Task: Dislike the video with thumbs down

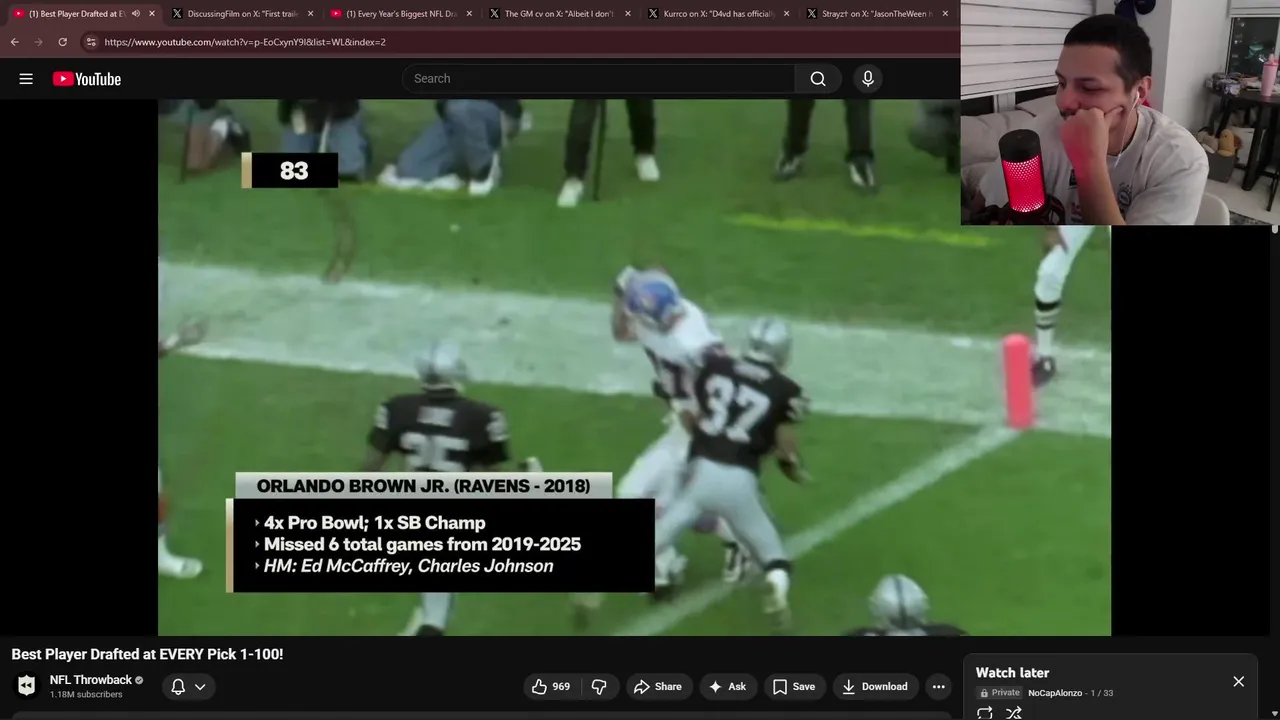Action: 599,686
